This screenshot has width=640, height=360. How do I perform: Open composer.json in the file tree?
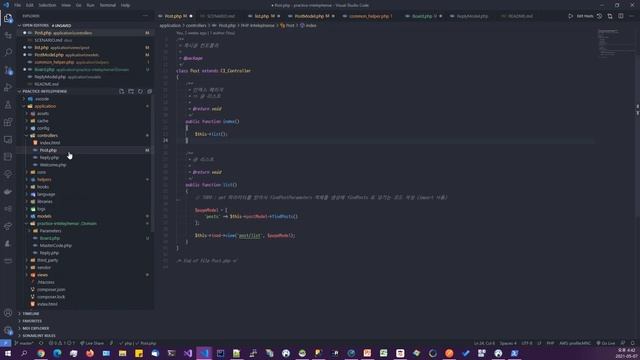[x=51, y=290]
